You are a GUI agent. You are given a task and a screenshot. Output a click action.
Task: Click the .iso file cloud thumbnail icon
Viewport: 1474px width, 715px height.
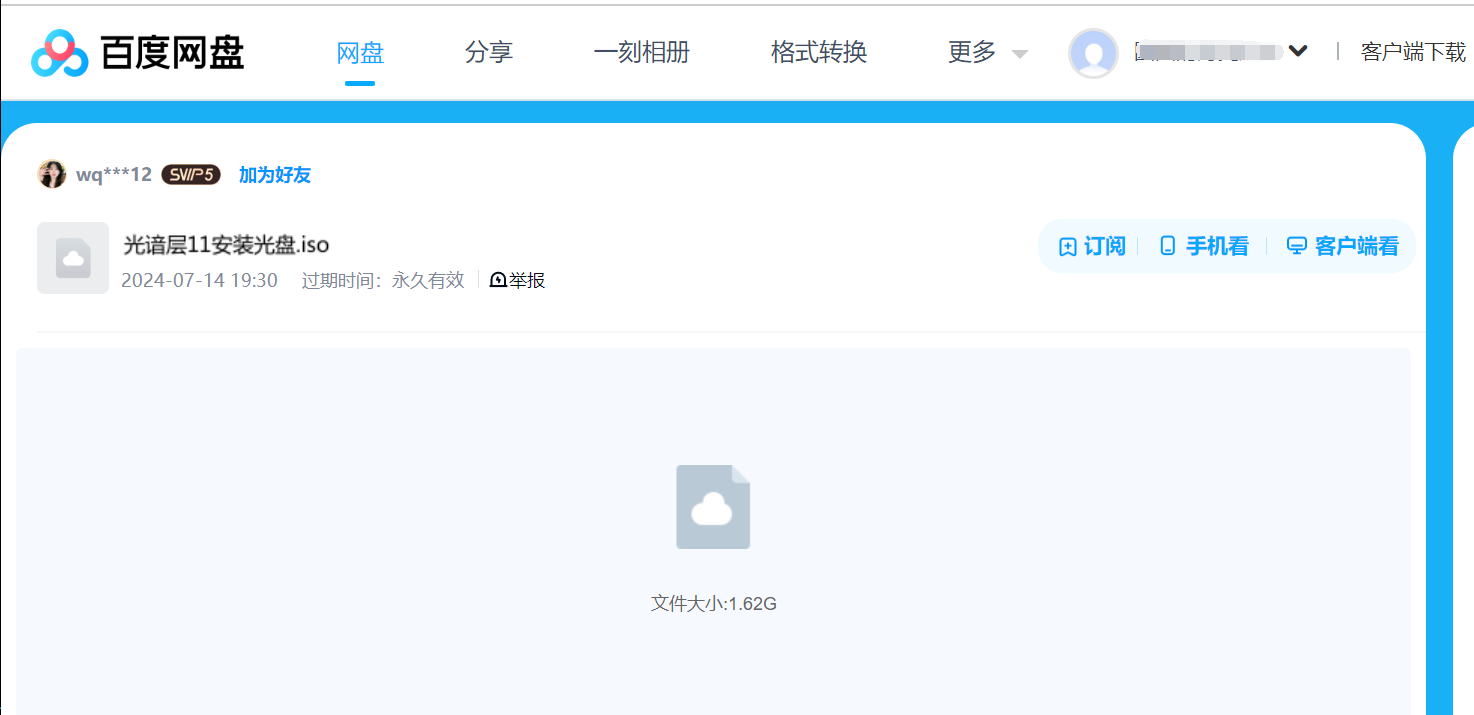point(72,258)
